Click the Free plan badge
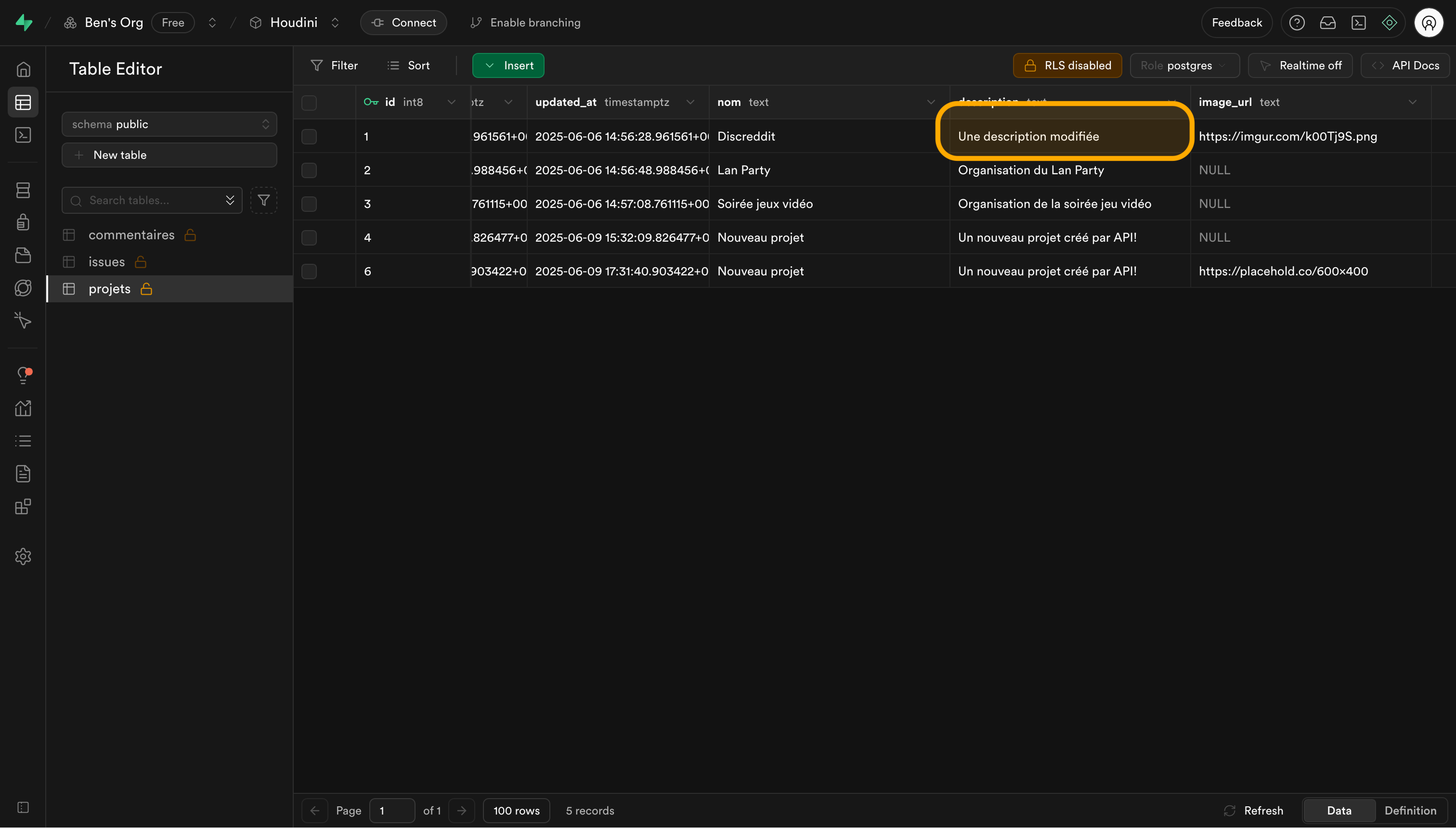1456x828 pixels. tap(173, 23)
